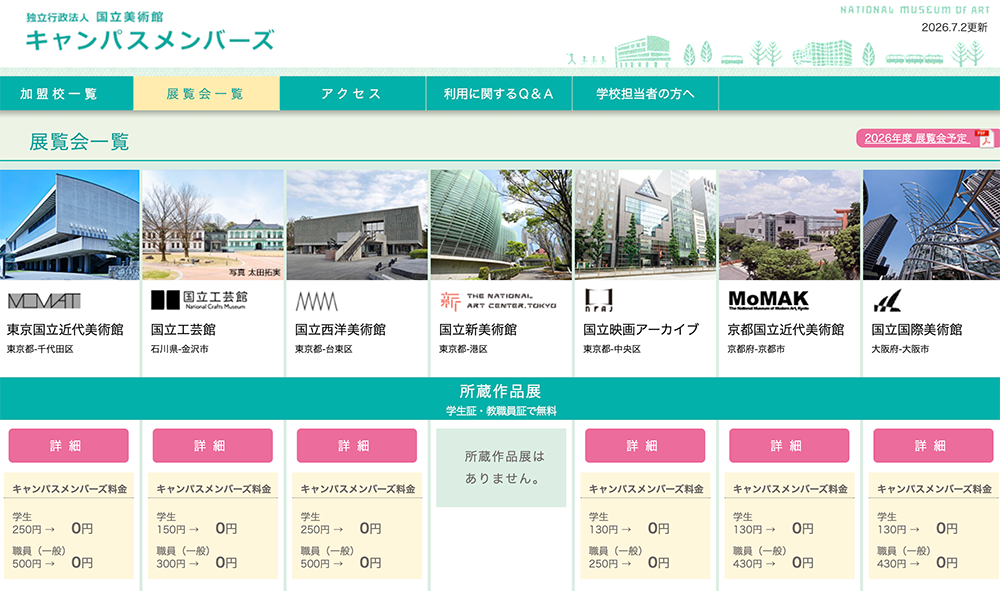Click the MoMAK logo
Viewport: 1000px width, 591px height.
coord(768,300)
